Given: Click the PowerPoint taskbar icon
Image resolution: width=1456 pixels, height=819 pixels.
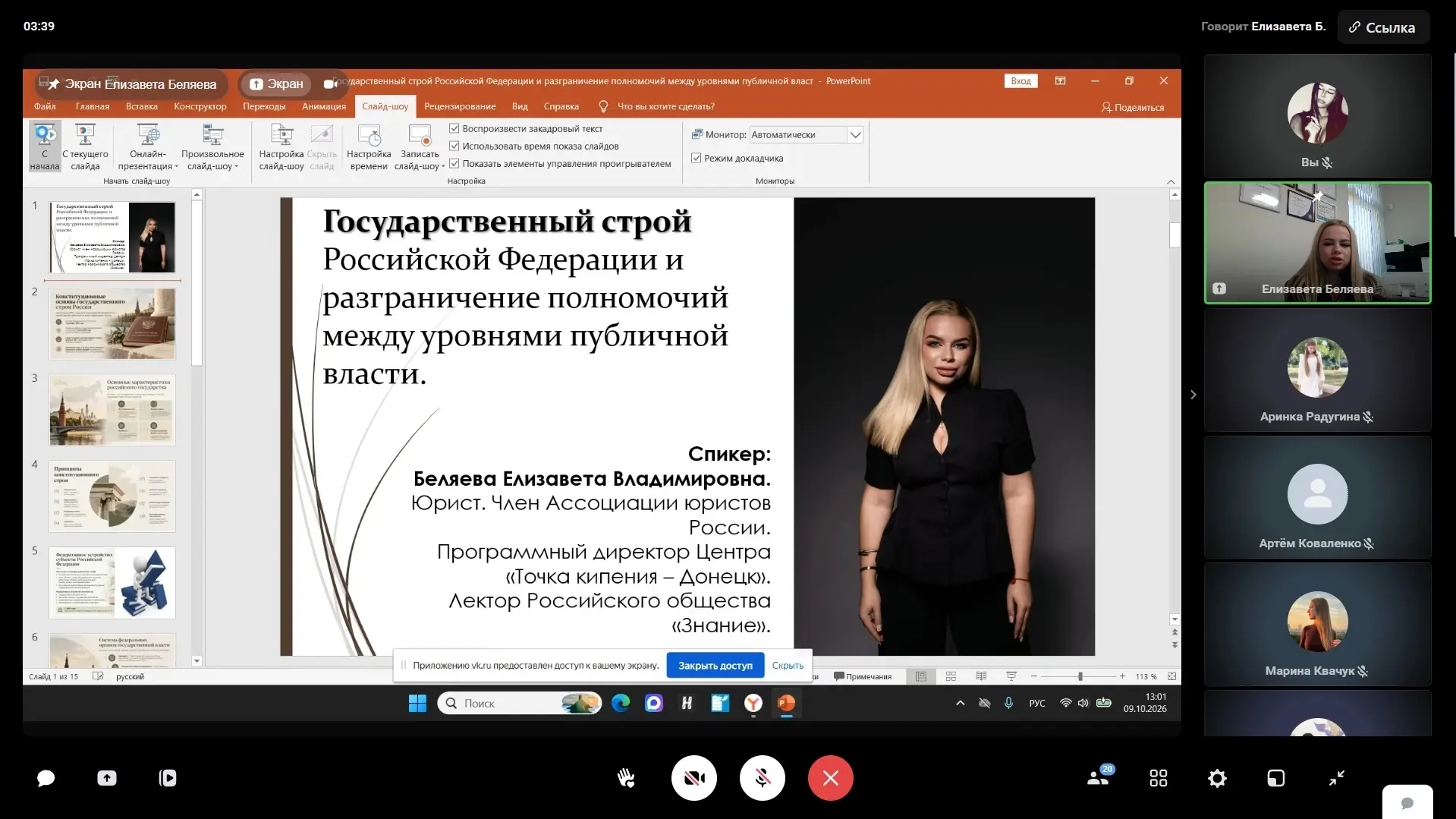Looking at the screenshot, I should tap(787, 704).
